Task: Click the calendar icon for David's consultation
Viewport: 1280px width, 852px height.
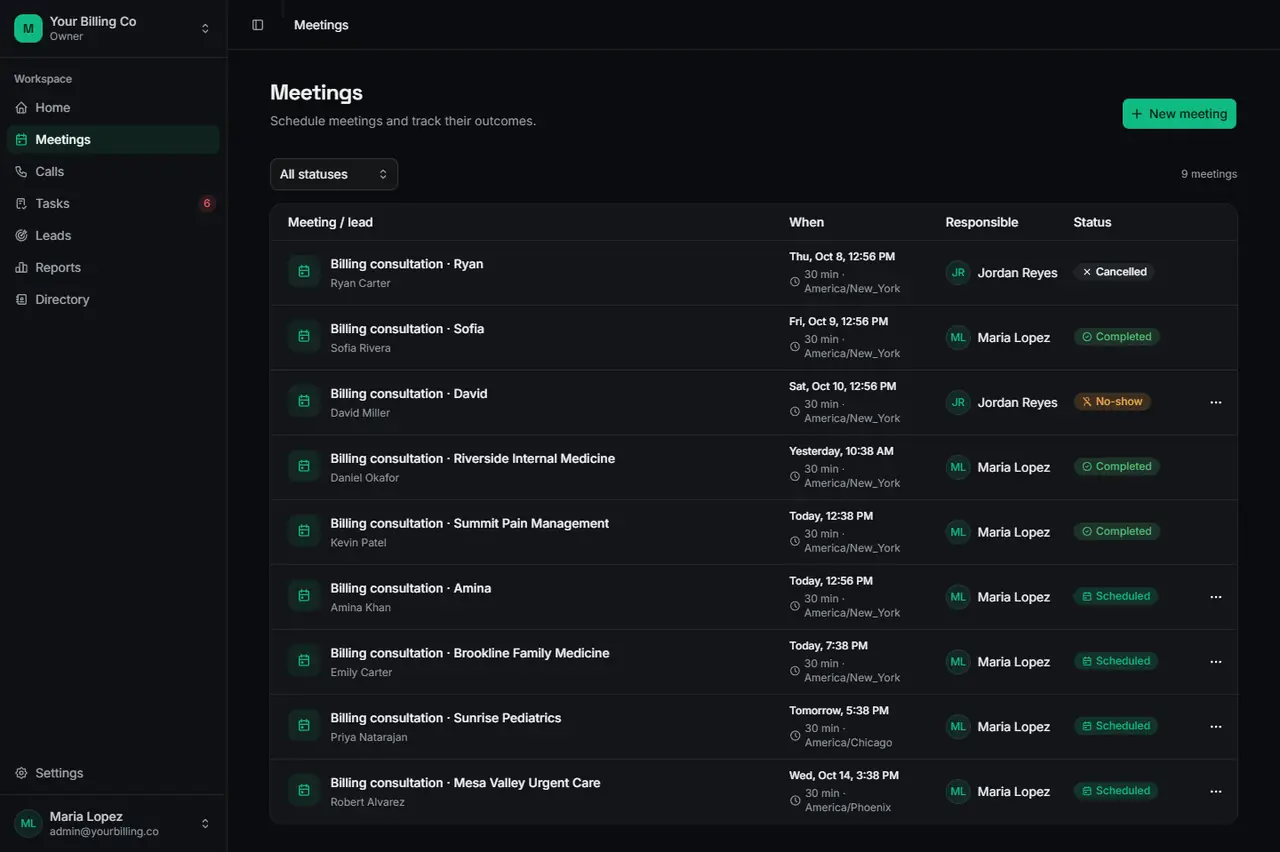Action: coord(304,402)
